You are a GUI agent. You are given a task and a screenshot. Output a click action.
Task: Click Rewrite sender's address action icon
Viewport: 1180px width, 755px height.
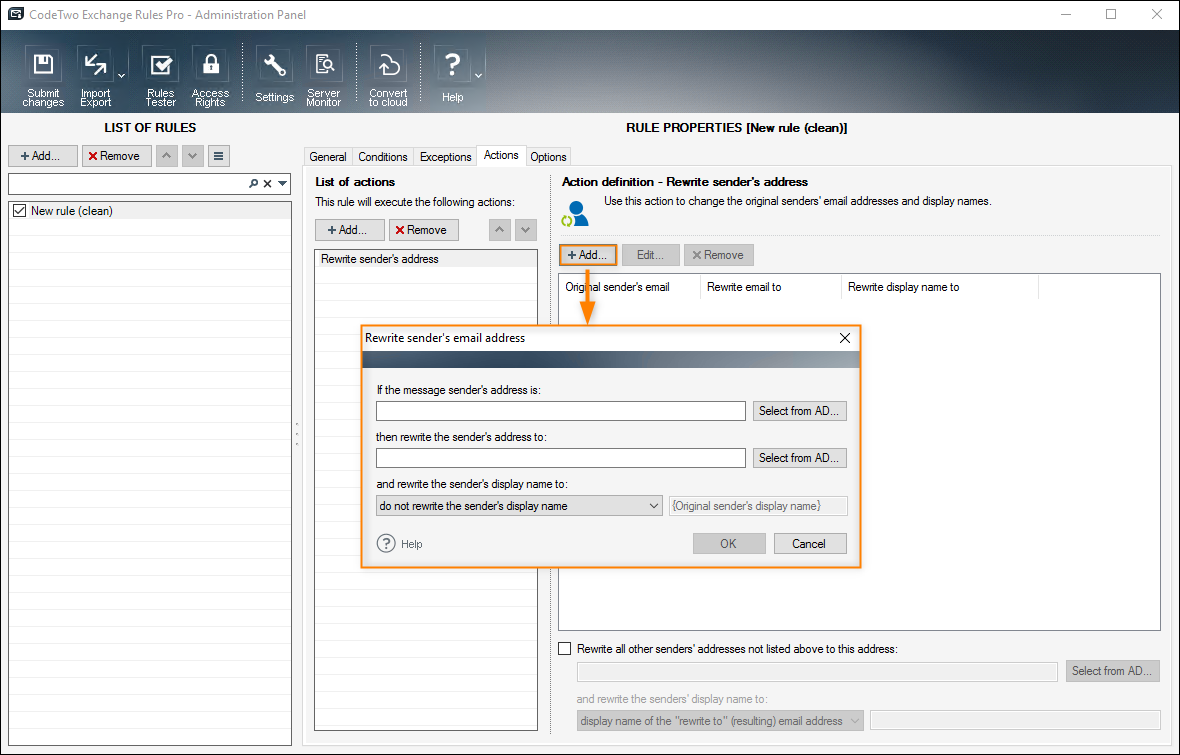(576, 214)
